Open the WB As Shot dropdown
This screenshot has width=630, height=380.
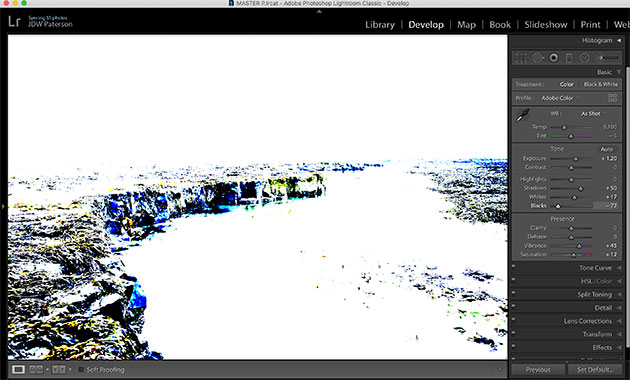(592, 114)
